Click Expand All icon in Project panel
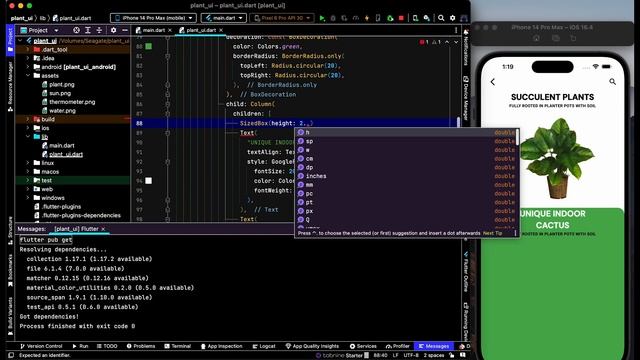This screenshot has height=360, width=640. coord(88,30)
